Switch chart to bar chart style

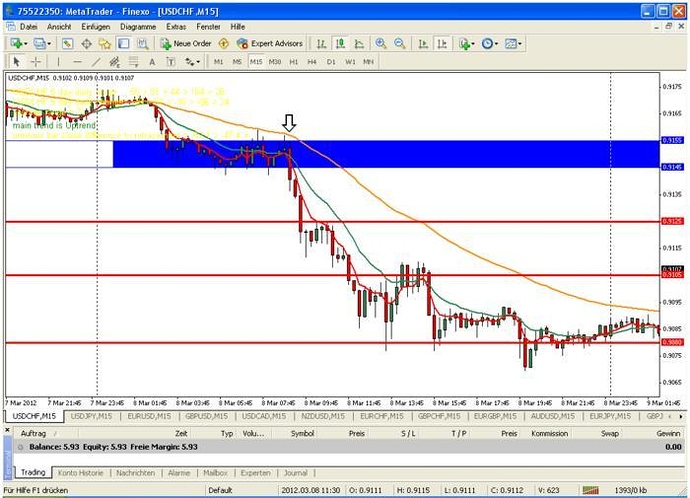(x=322, y=44)
